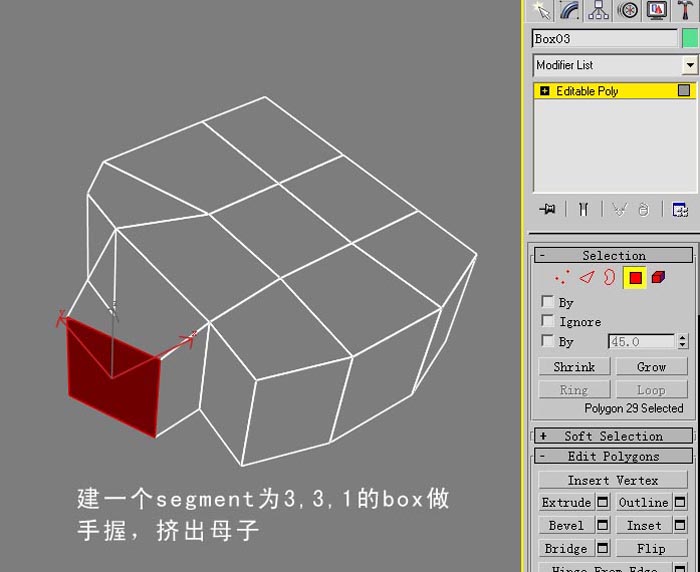The height and width of the screenshot is (572, 700).
Task: Open the Motion panel tab
Action: (627, 10)
